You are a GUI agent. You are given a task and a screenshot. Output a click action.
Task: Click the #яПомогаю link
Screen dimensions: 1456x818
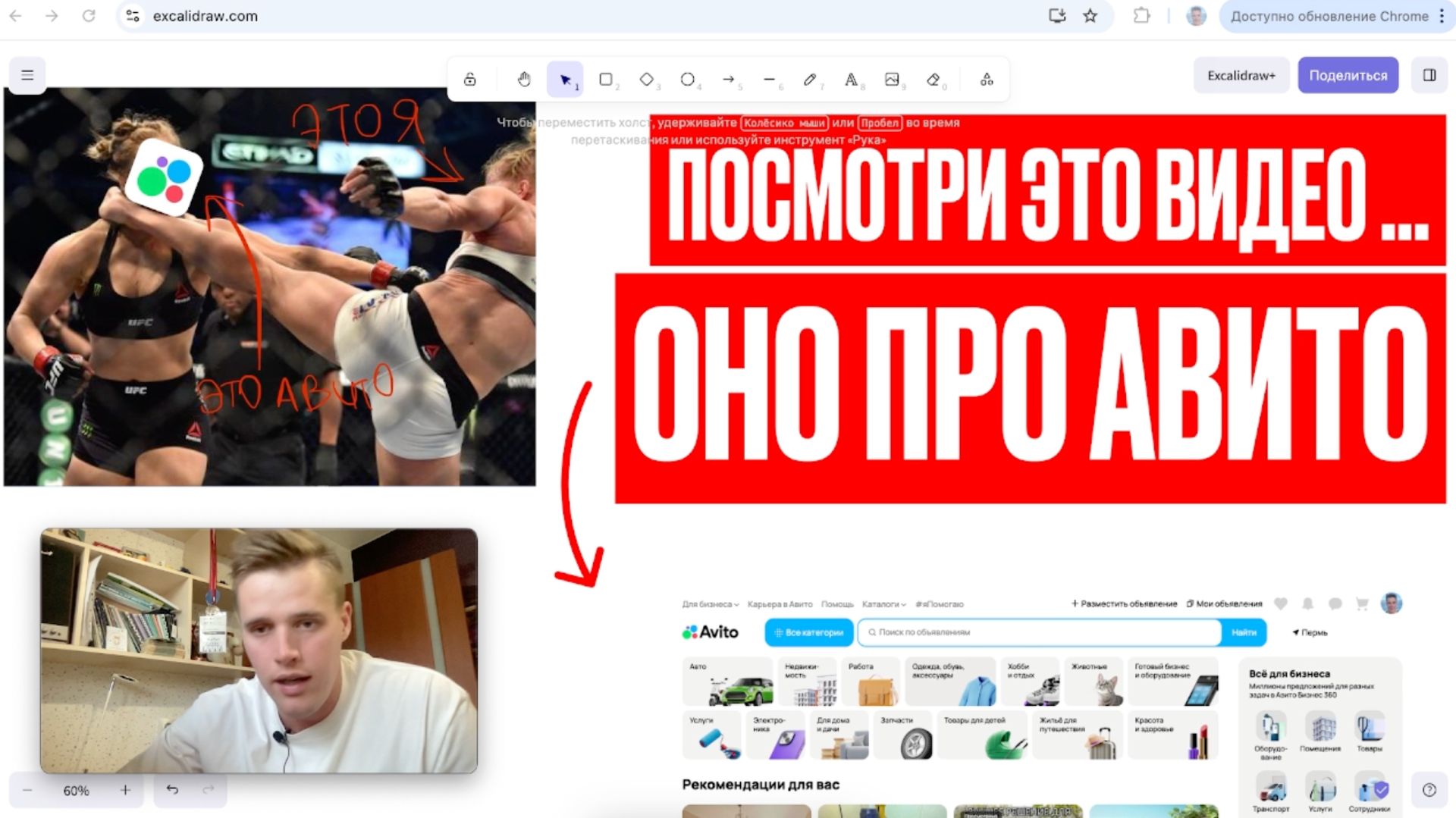[940, 604]
